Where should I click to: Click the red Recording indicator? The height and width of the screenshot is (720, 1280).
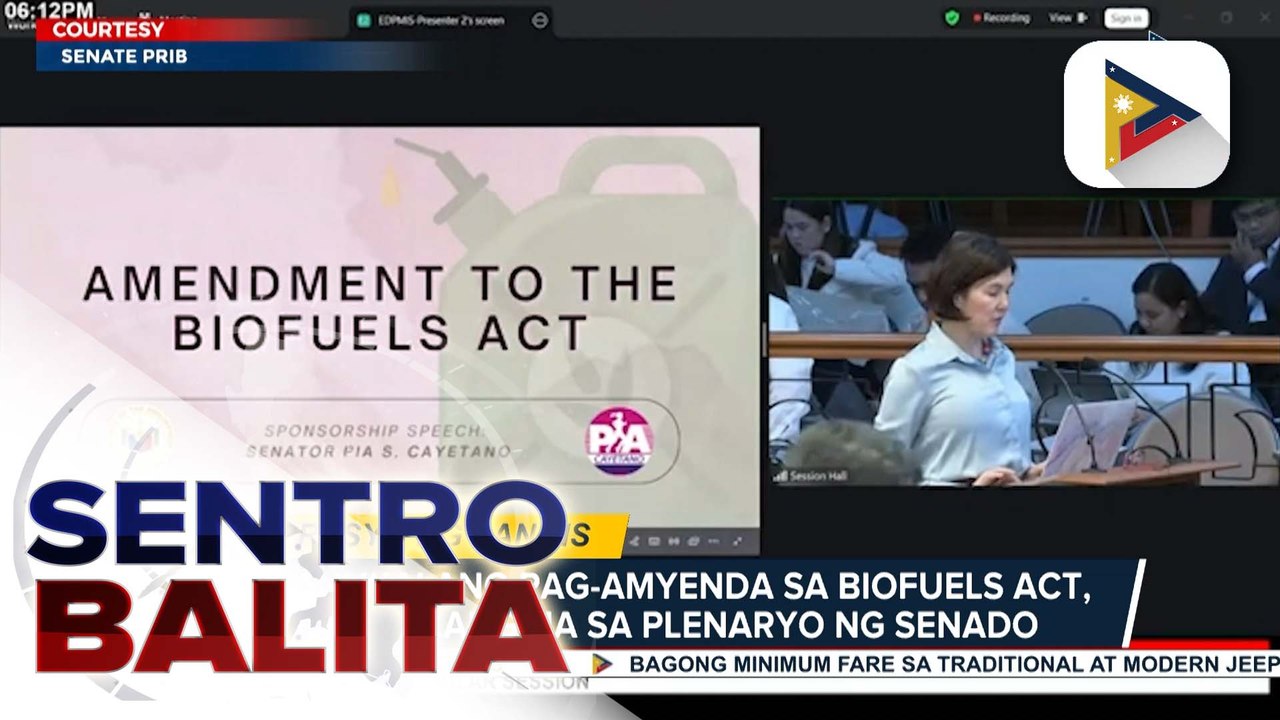[1002, 18]
